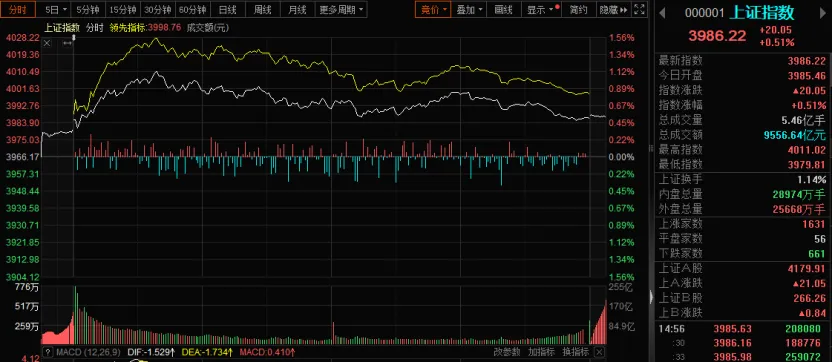
Task: Toggle fullscreen chart icon
Action: (x=639, y=9)
